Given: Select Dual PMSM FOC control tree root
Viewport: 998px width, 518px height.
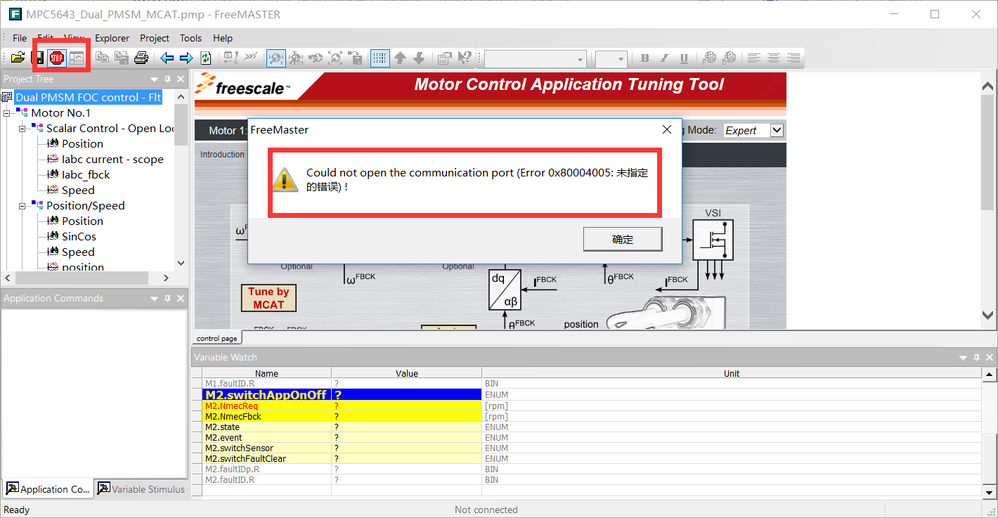Looking at the screenshot, I should [88, 97].
